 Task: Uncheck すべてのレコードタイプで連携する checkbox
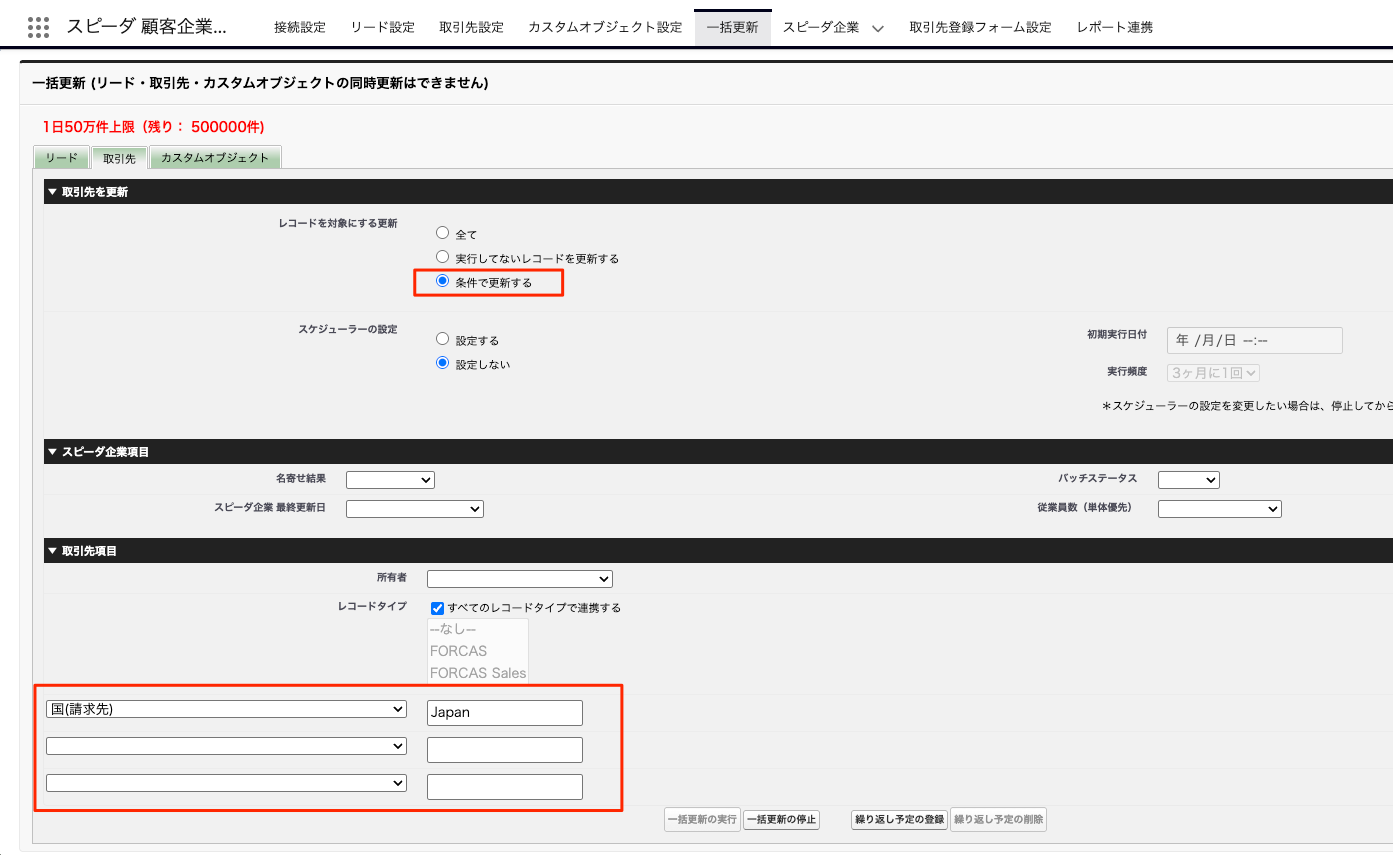click(x=437, y=608)
